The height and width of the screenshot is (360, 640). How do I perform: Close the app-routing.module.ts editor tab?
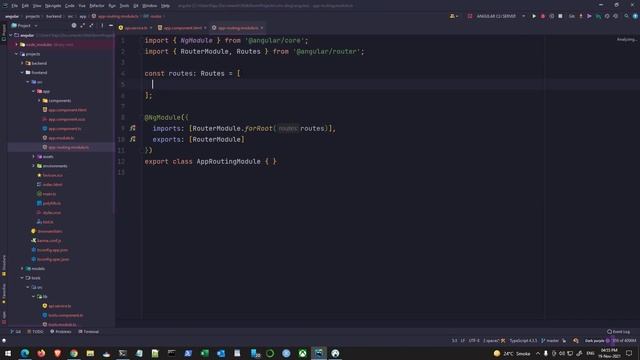(262, 28)
